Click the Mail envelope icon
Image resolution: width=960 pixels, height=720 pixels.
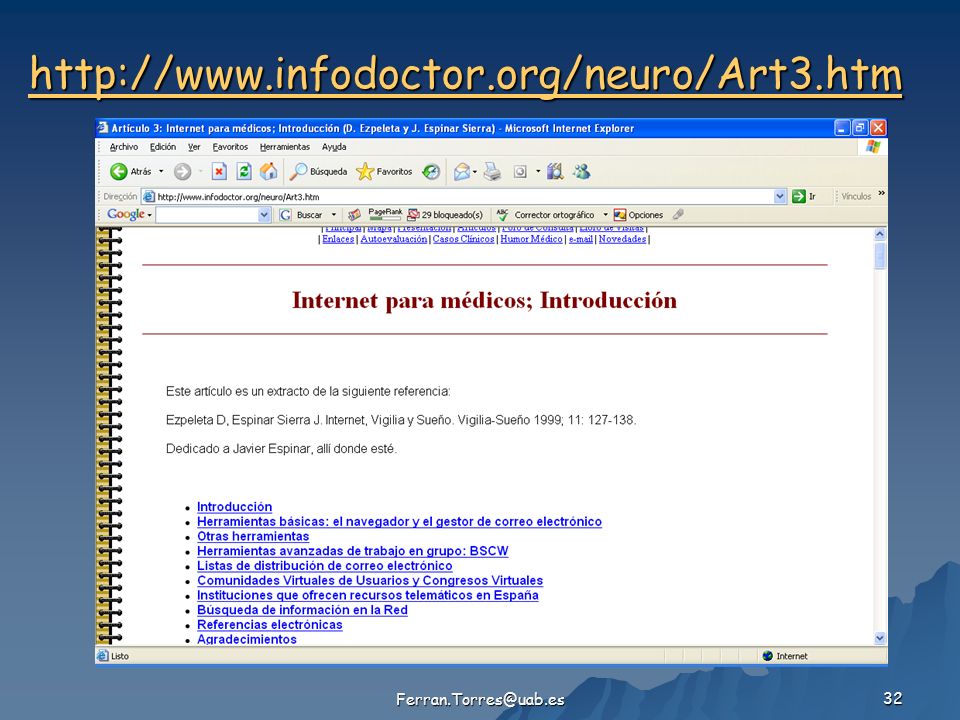[462, 172]
